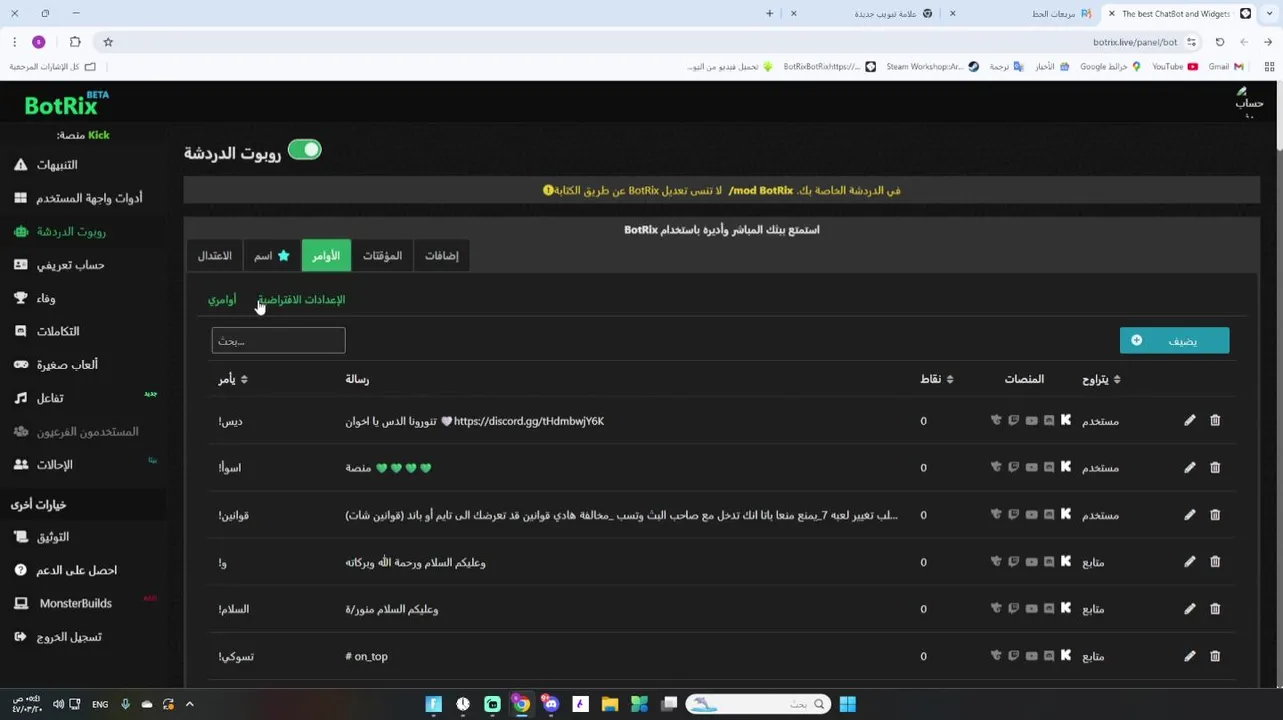Open the browser three-dot menu

[14, 42]
